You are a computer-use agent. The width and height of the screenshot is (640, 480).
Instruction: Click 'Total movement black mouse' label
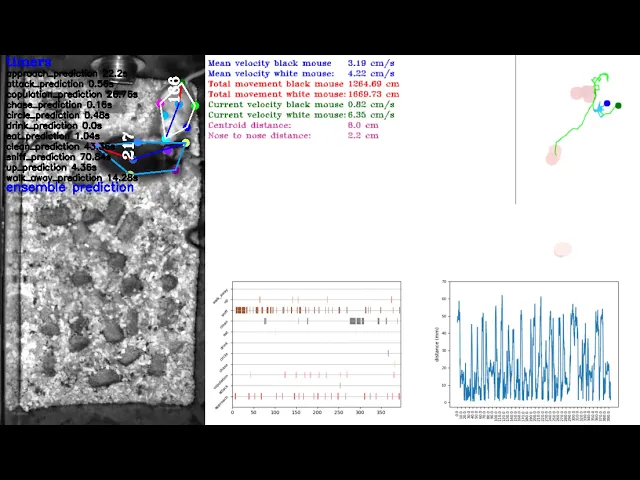tap(276, 84)
